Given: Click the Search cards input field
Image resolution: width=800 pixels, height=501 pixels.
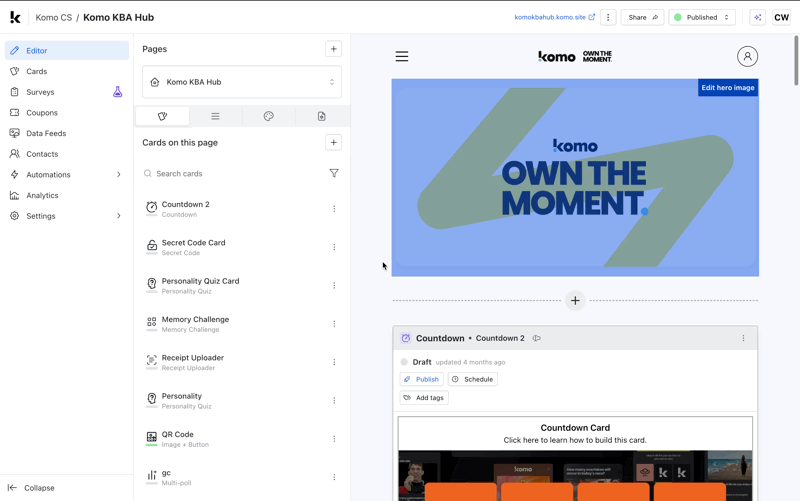Looking at the screenshot, I should click(x=235, y=174).
